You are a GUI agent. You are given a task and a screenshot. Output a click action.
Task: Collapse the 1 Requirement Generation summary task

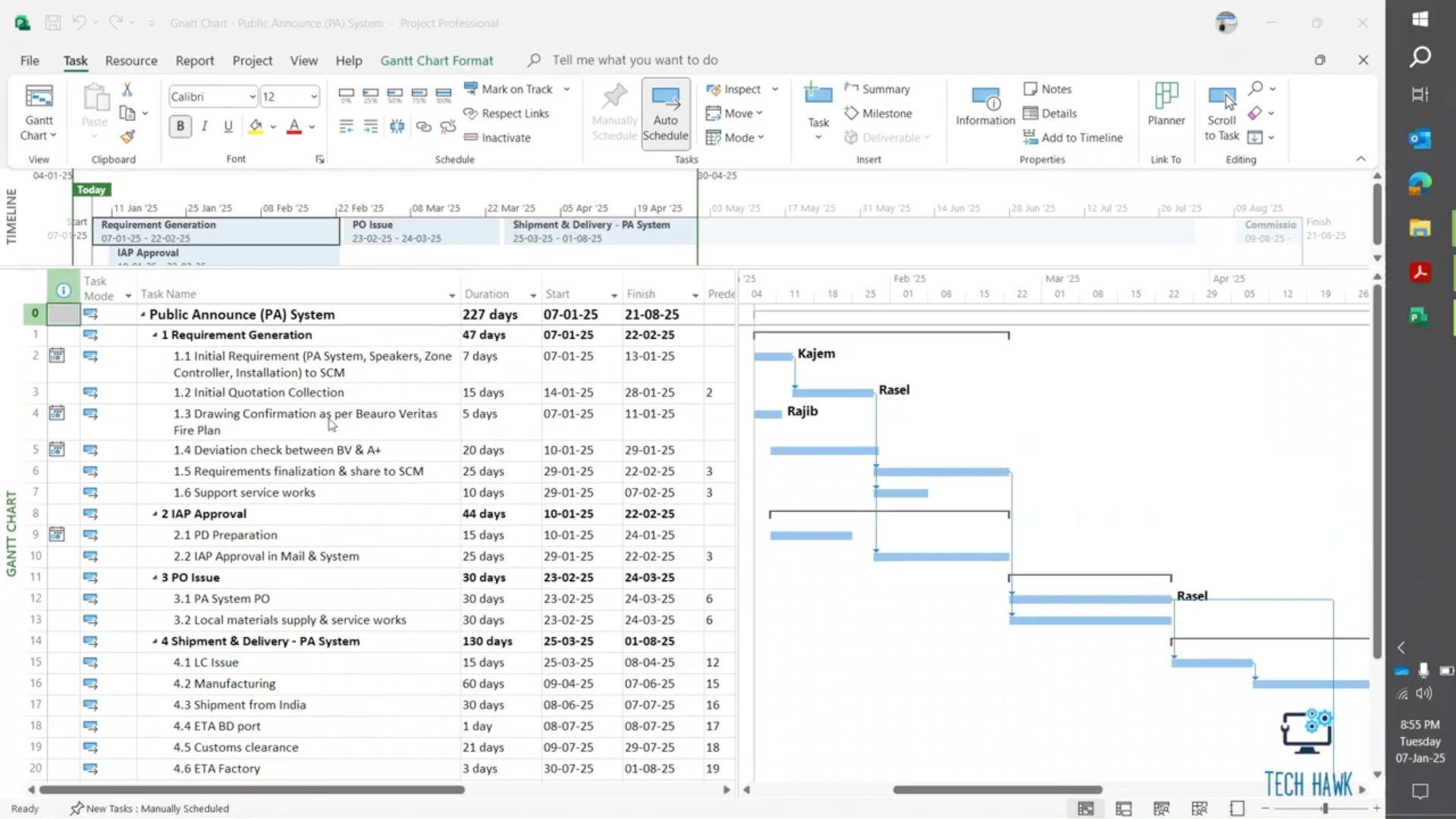coord(155,335)
